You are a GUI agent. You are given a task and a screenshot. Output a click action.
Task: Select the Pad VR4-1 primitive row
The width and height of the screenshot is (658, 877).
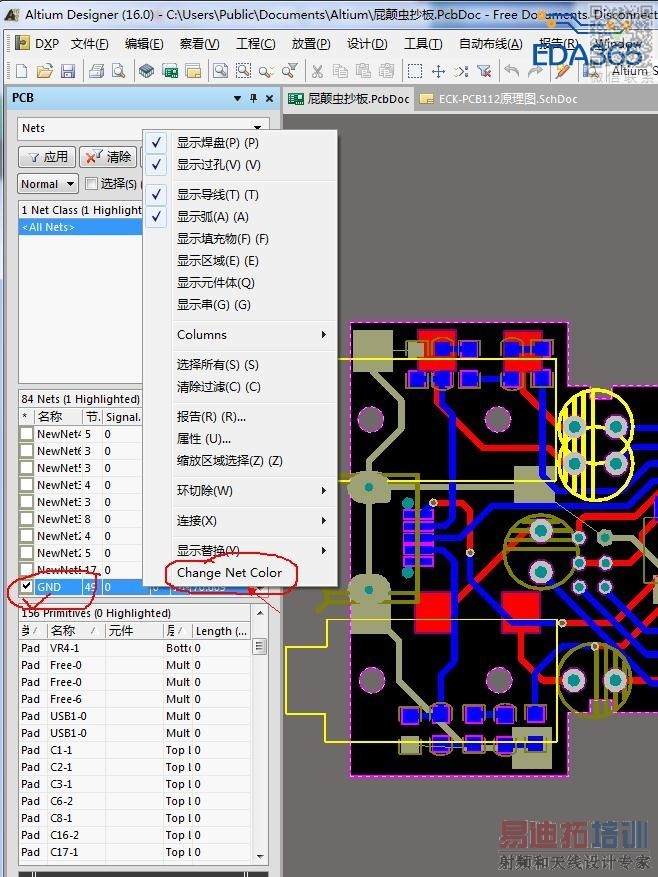point(134,648)
